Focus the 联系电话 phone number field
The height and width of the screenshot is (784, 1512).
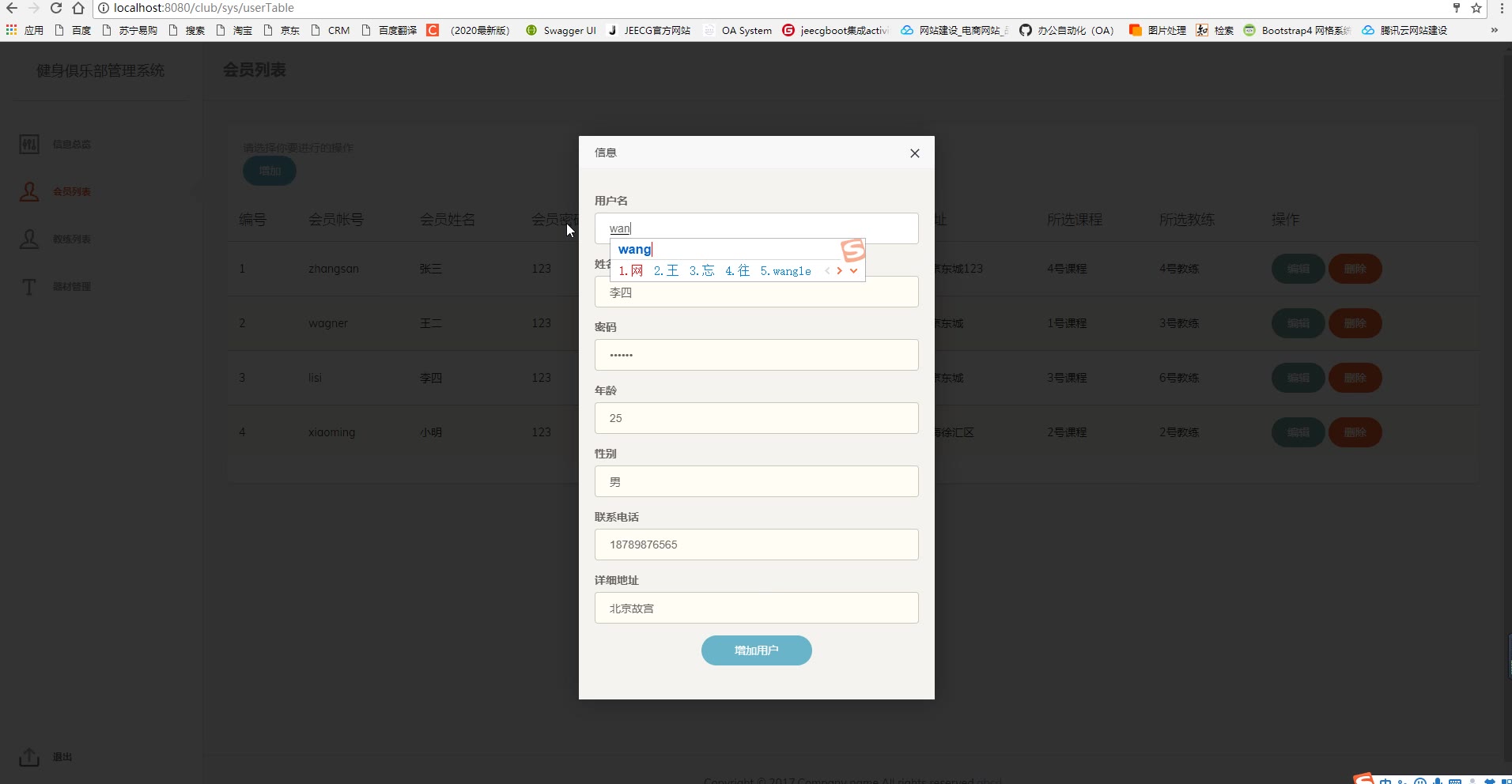pyautogui.click(x=756, y=545)
